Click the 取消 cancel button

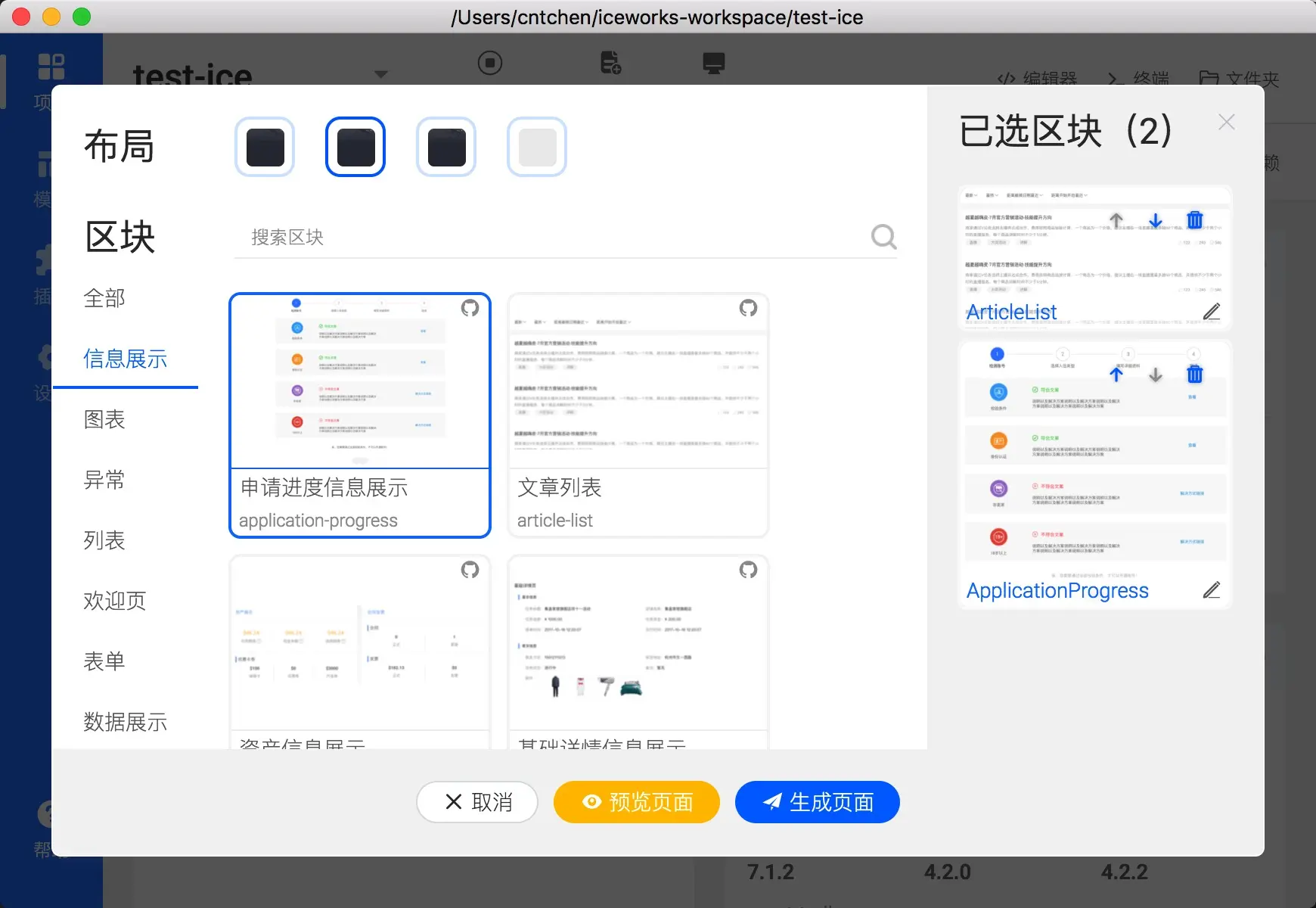(477, 802)
